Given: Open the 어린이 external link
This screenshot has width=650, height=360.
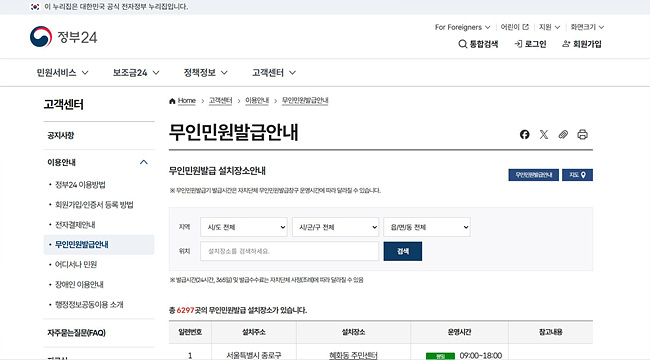Looking at the screenshot, I should 514,27.
